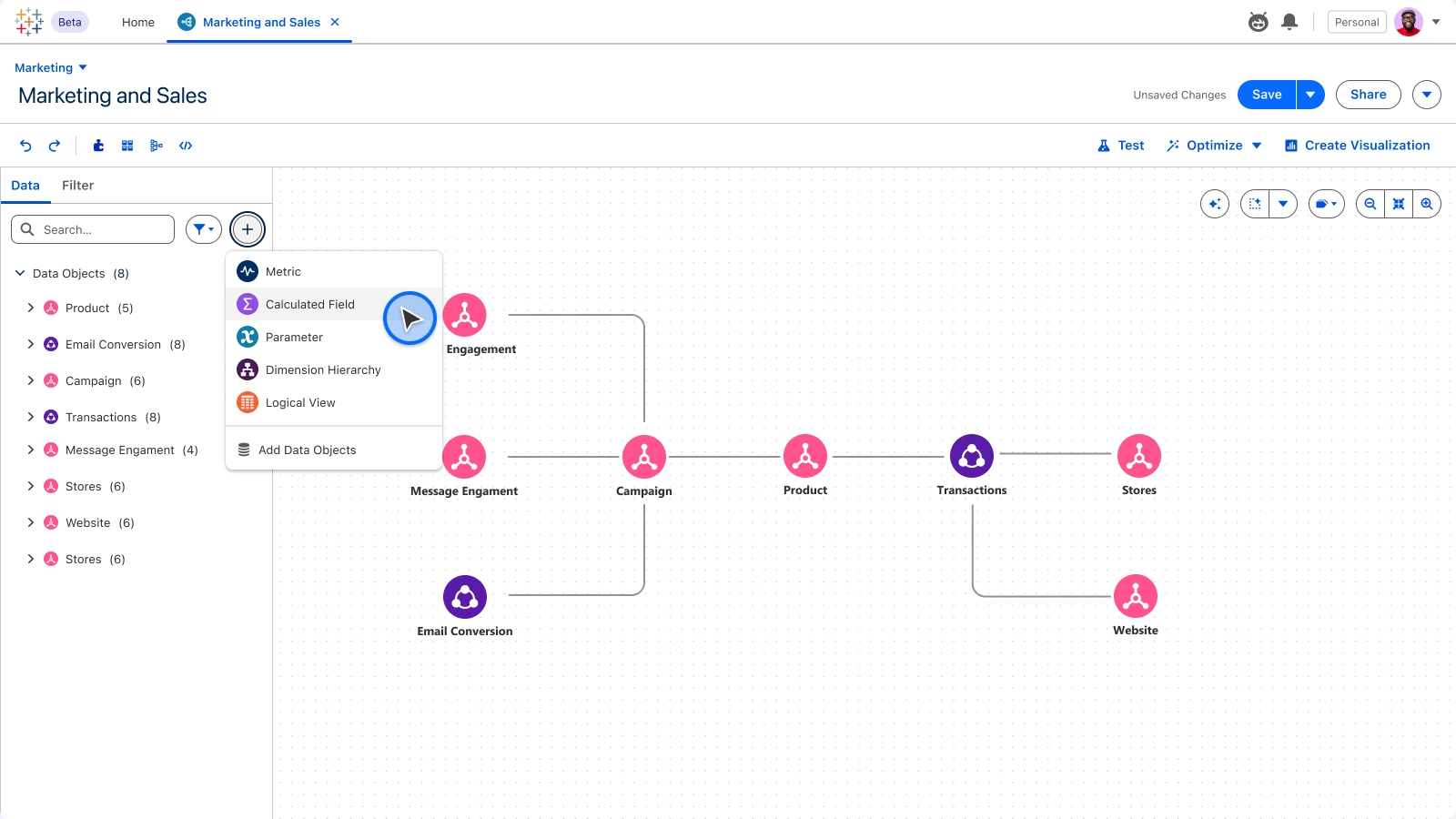Open the dropdown arrow beside selection sparkle

1283,204
